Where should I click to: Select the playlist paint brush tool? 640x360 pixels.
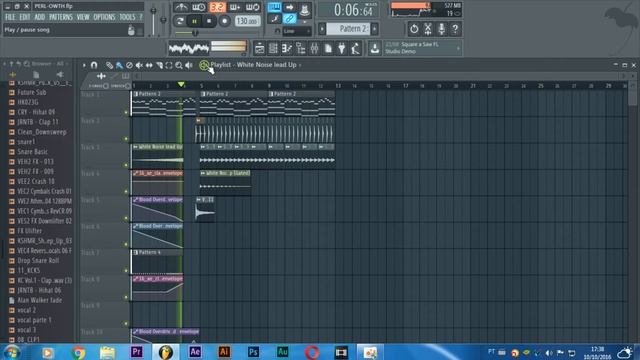[119, 65]
